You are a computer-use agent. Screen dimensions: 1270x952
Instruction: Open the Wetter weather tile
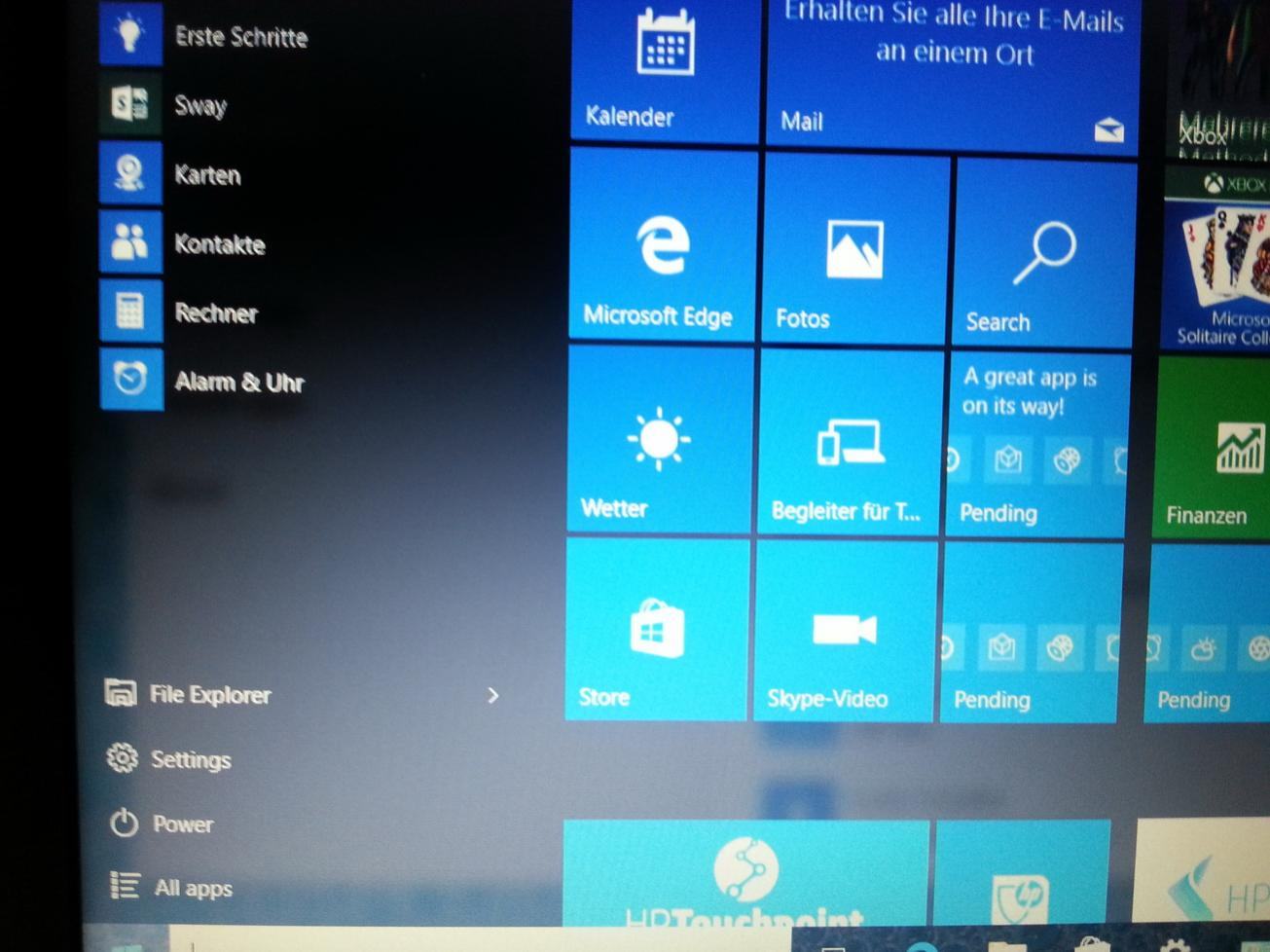(659, 440)
